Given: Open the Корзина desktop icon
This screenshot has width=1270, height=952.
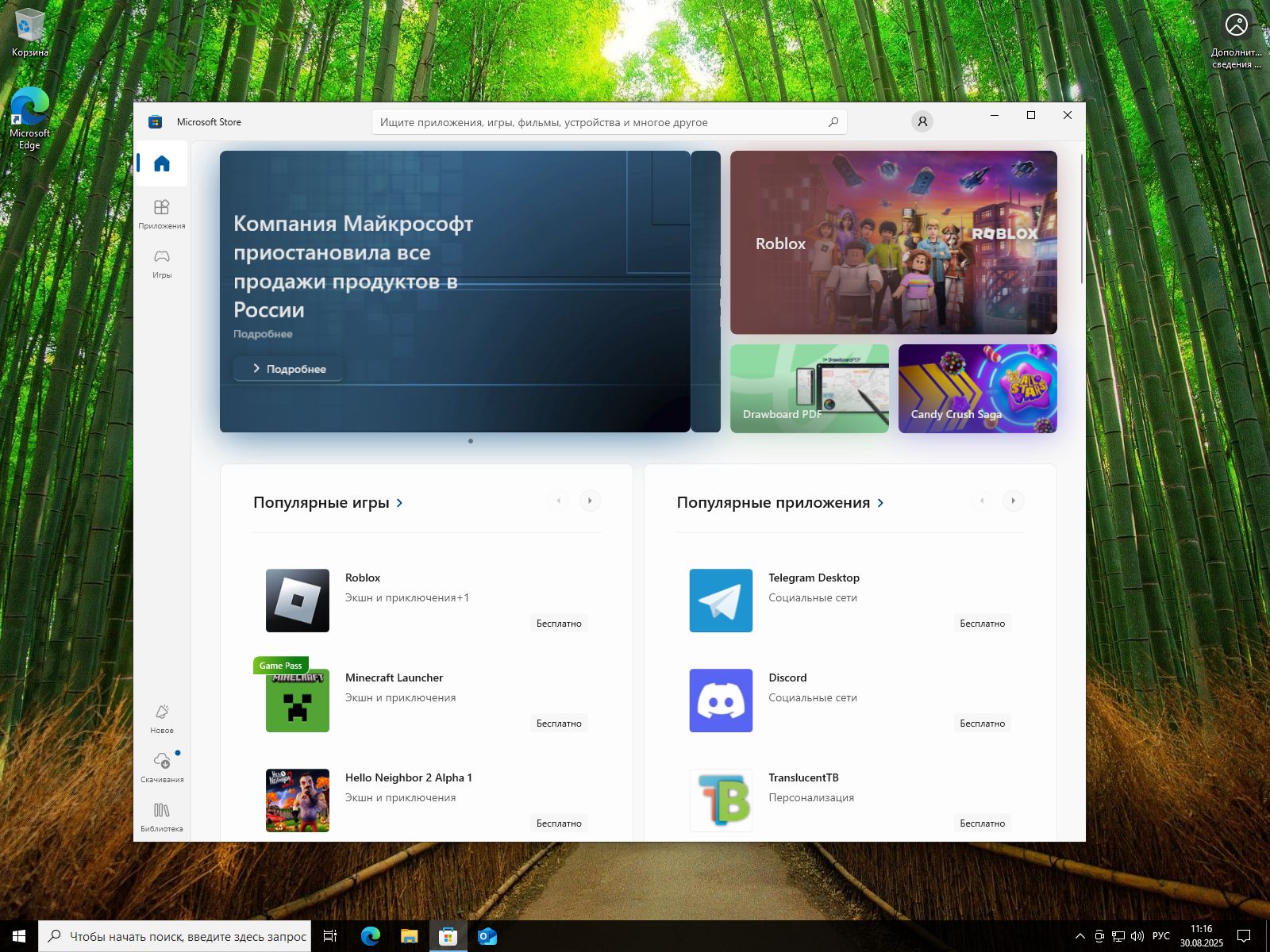Looking at the screenshot, I should [29, 33].
